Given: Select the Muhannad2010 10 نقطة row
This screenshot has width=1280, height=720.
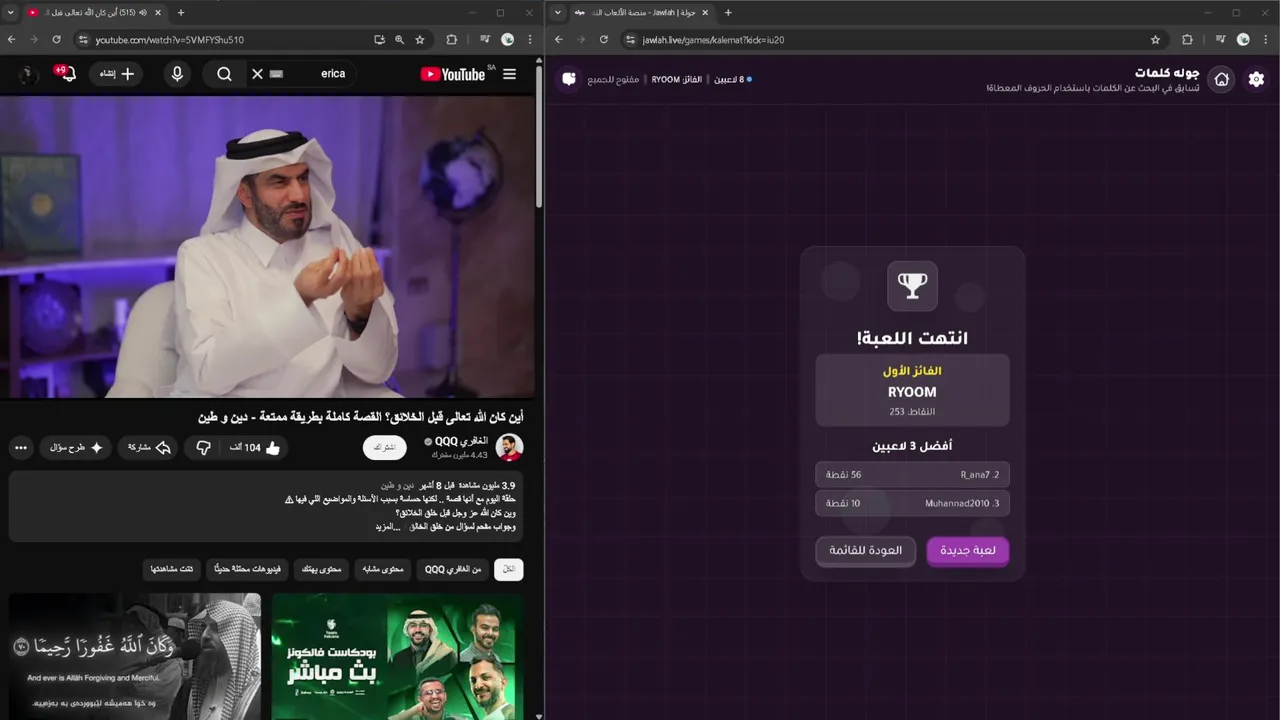Looking at the screenshot, I should tap(912, 503).
